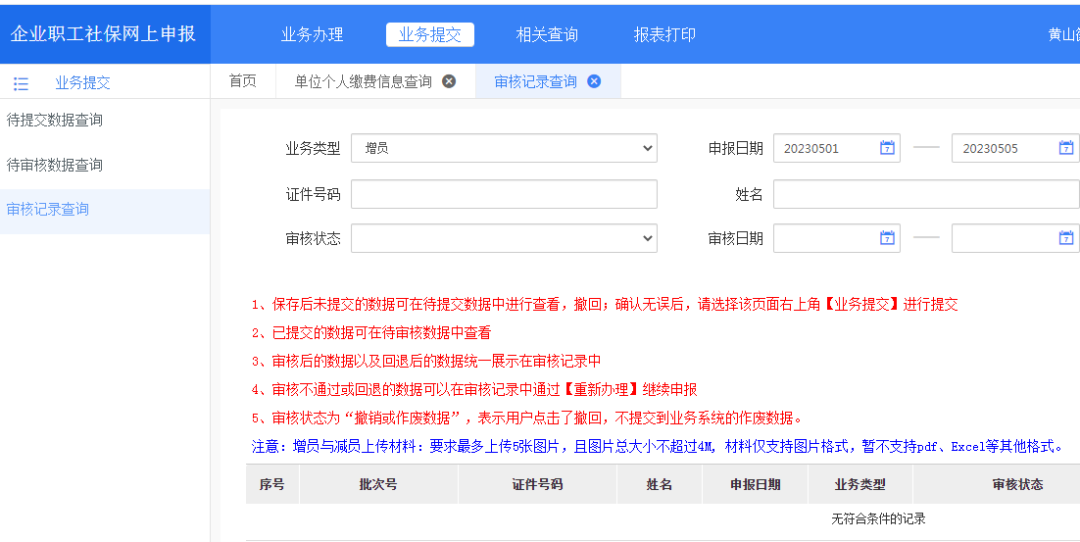Click the 批次号 column header
The image size is (1080, 542).
378,484
